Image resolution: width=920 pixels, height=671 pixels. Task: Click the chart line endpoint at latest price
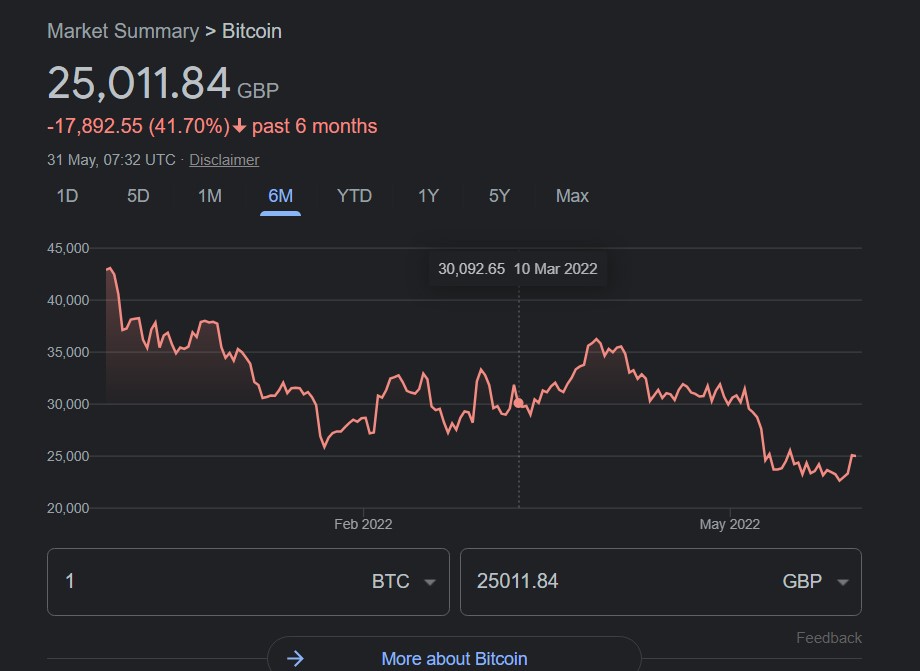tap(854, 456)
